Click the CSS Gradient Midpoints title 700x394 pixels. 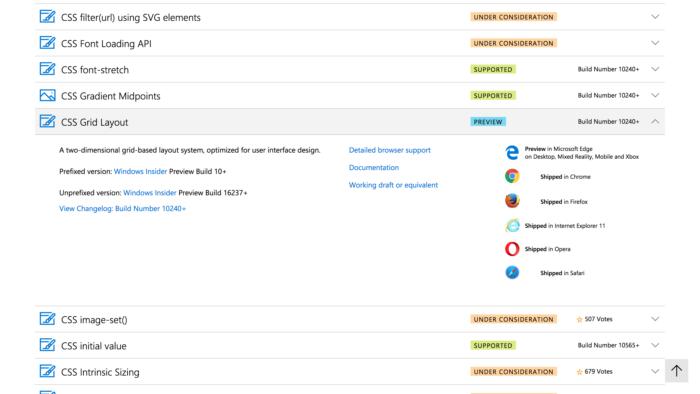tap(110, 96)
